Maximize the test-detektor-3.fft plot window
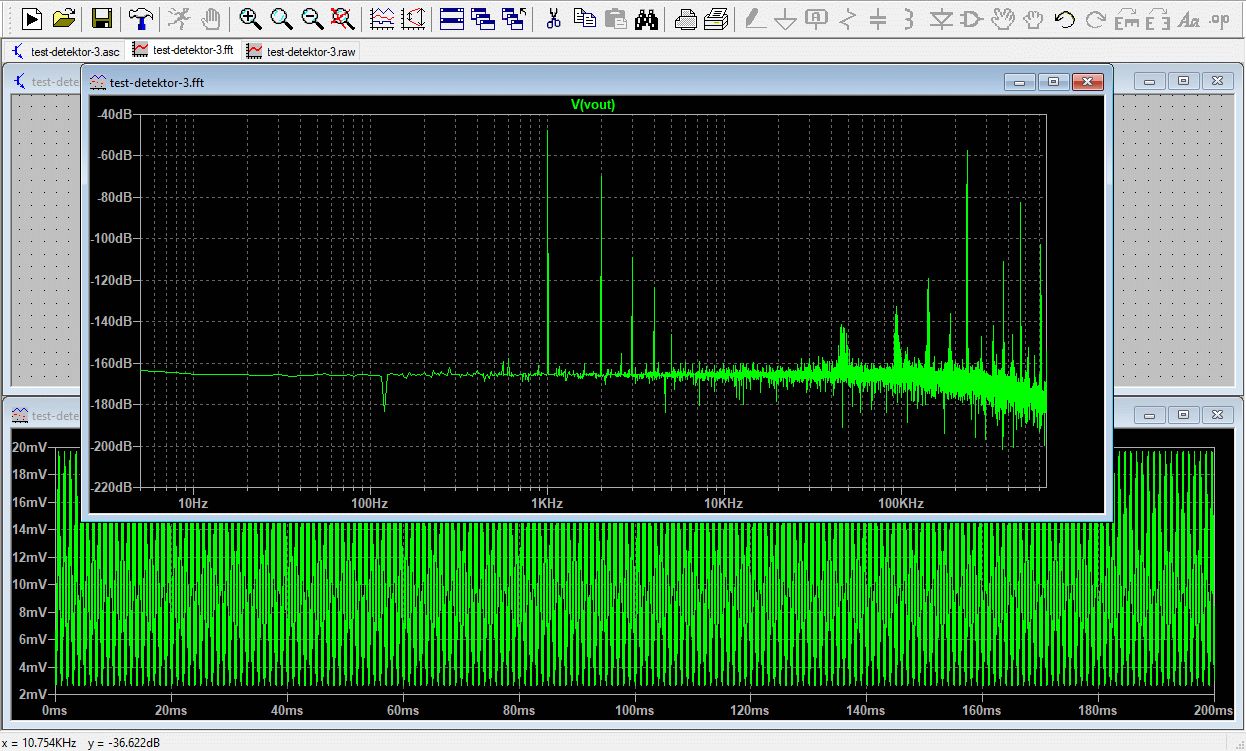 click(1053, 82)
